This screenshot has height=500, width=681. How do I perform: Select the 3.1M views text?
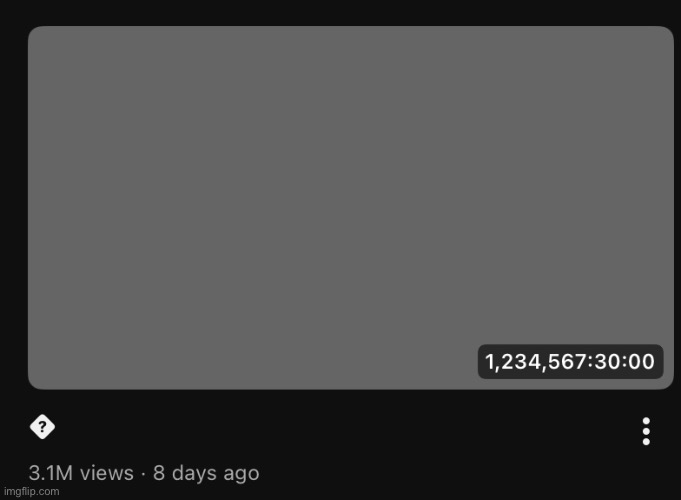pos(81,472)
